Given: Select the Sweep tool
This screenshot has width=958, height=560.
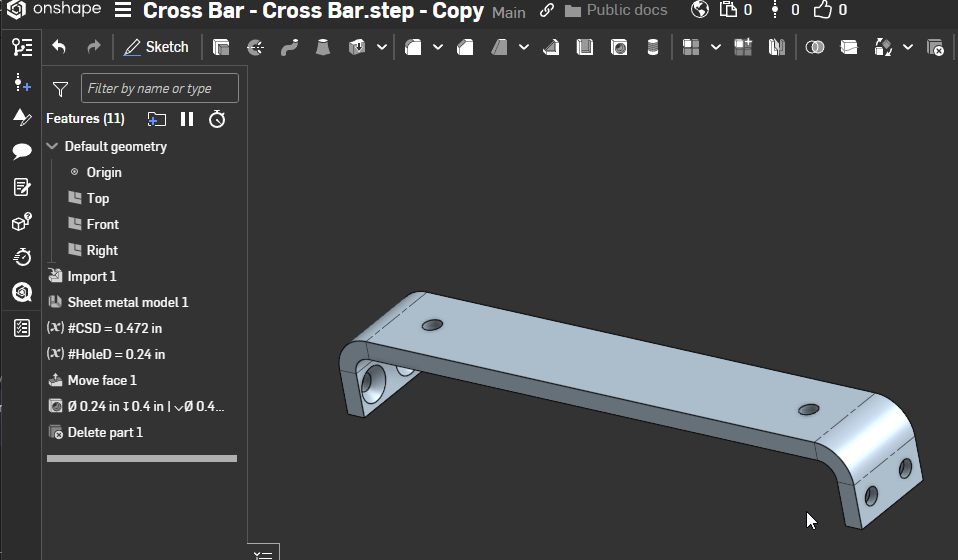Looking at the screenshot, I should tap(289, 47).
